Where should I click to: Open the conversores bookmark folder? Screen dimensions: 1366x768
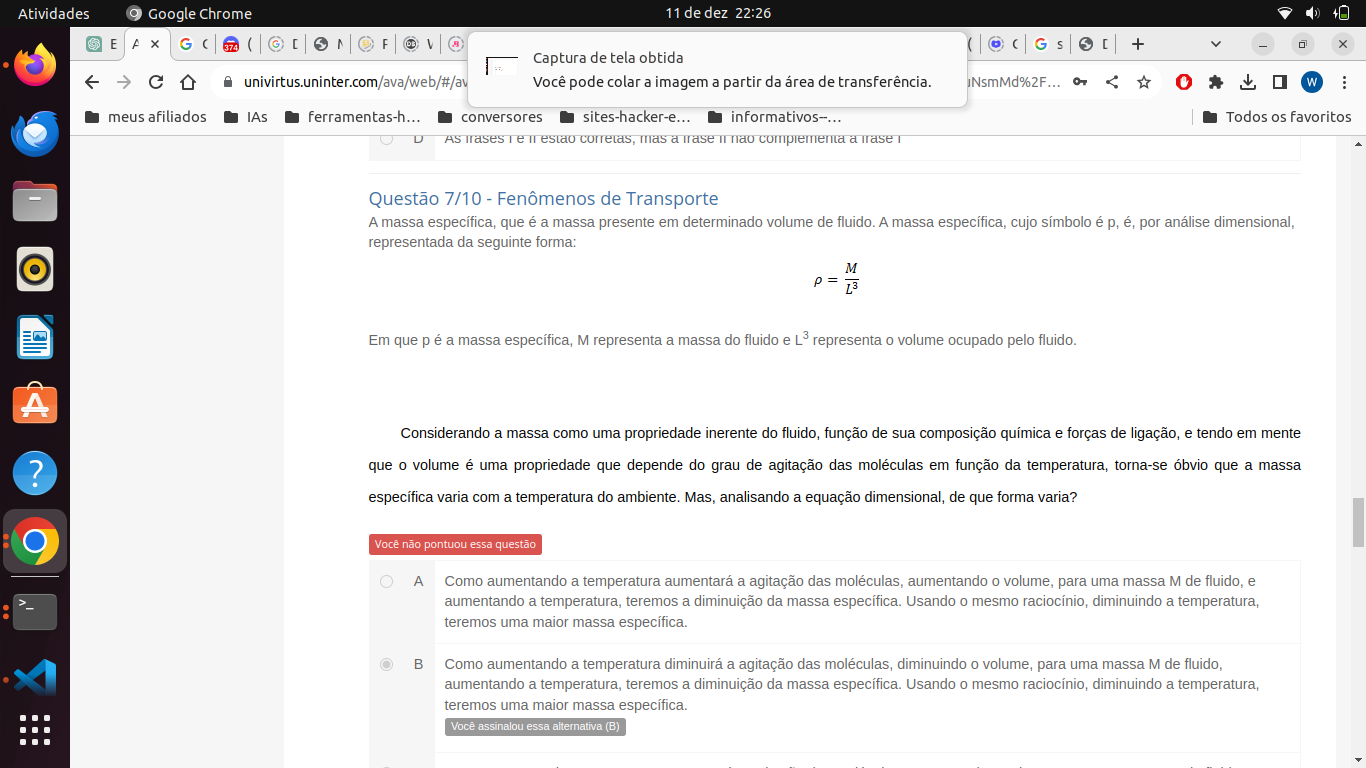(490, 117)
